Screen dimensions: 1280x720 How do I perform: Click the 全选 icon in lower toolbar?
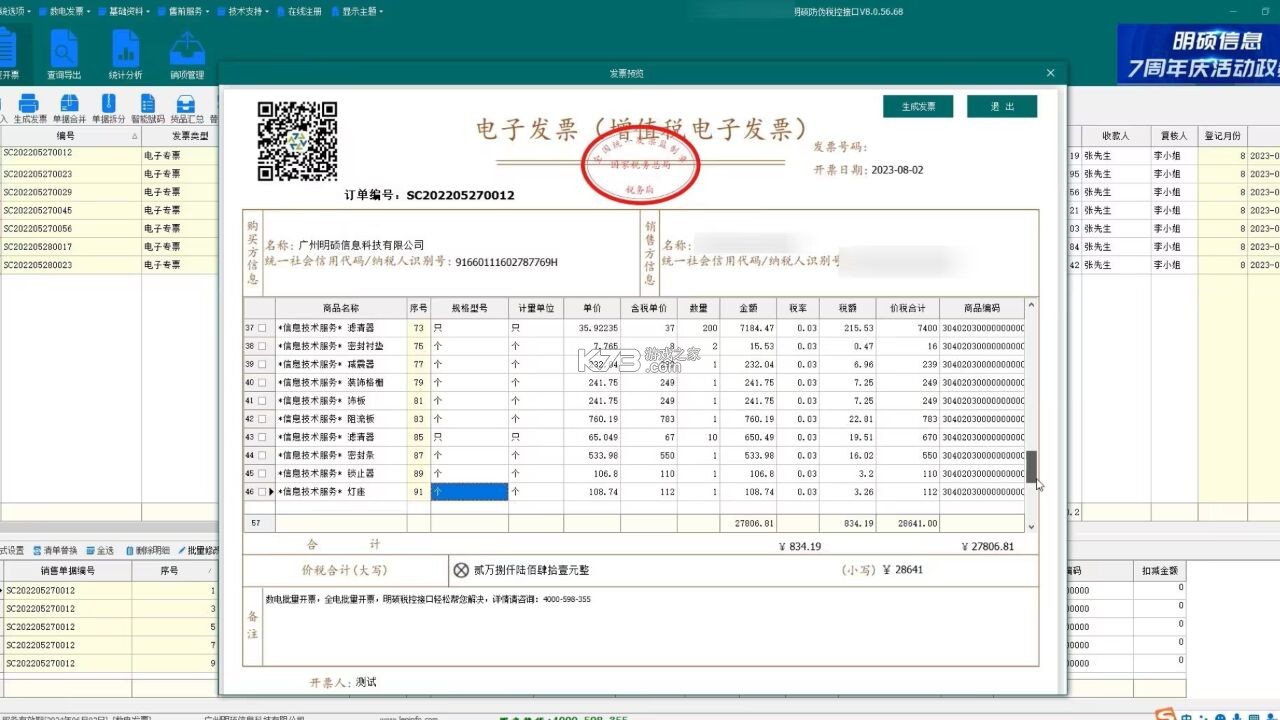coord(90,551)
